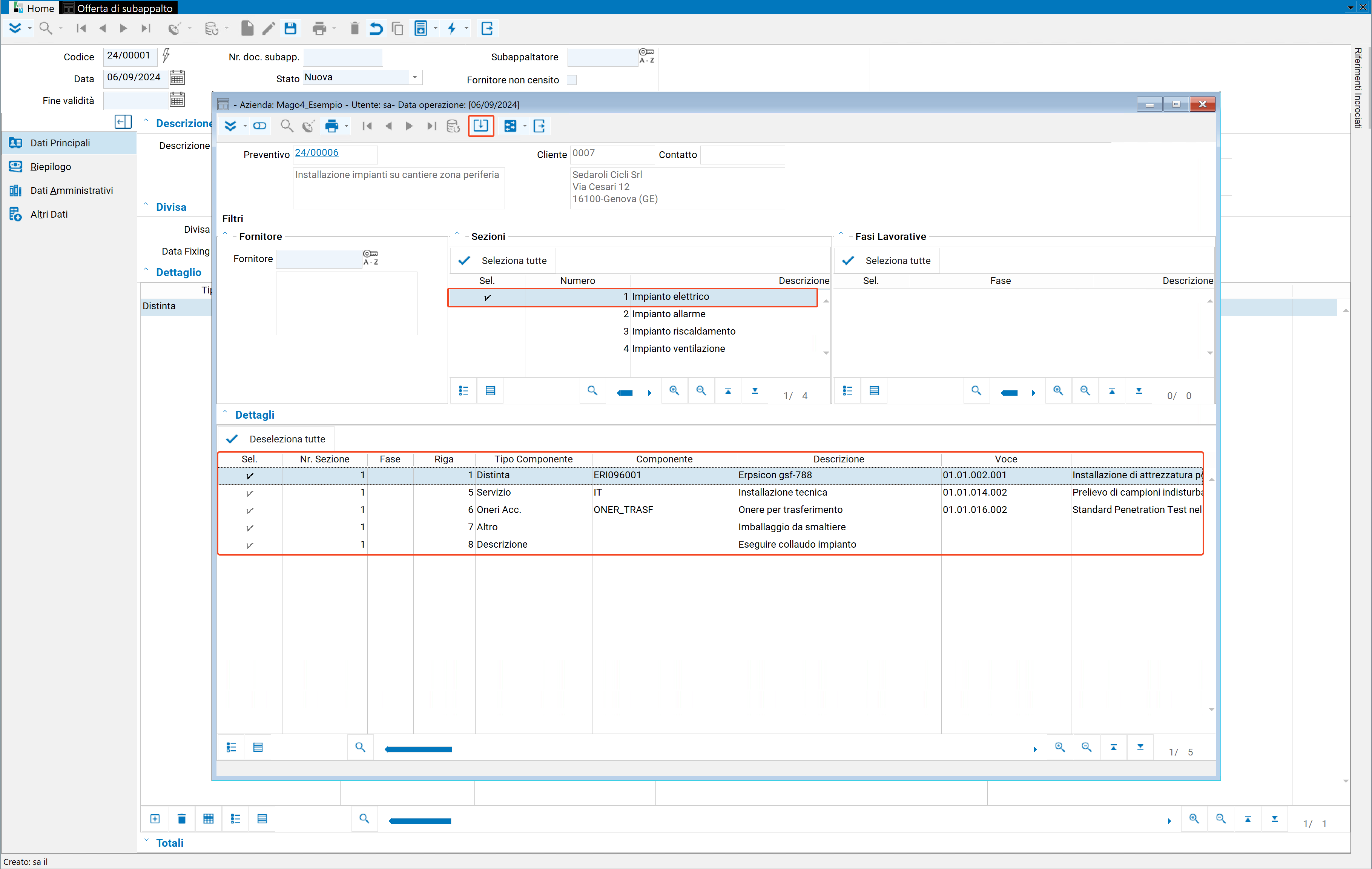
Task: Click the Nr. doc. subapp. input field
Action: 342,57
